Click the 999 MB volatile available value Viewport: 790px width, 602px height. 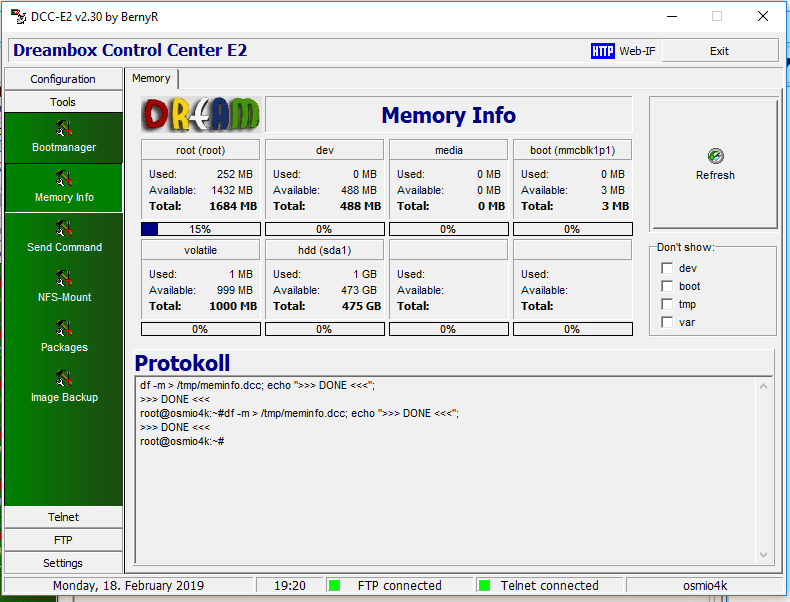[x=235, y=290]
